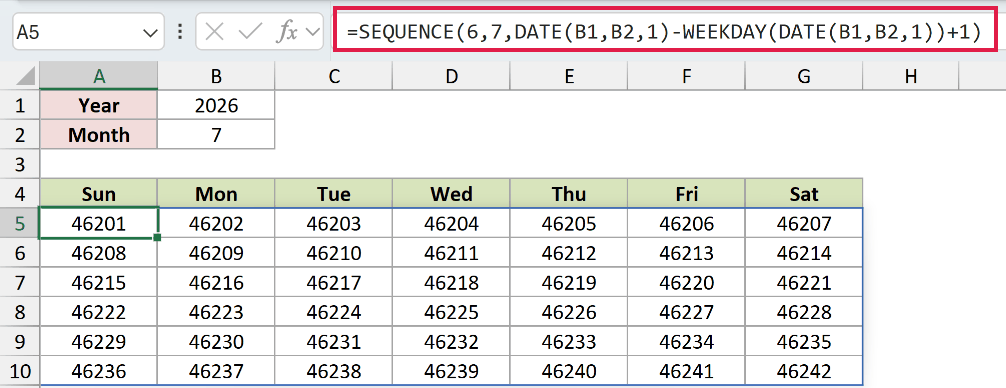Click cell containing 46221

point(804,282)
